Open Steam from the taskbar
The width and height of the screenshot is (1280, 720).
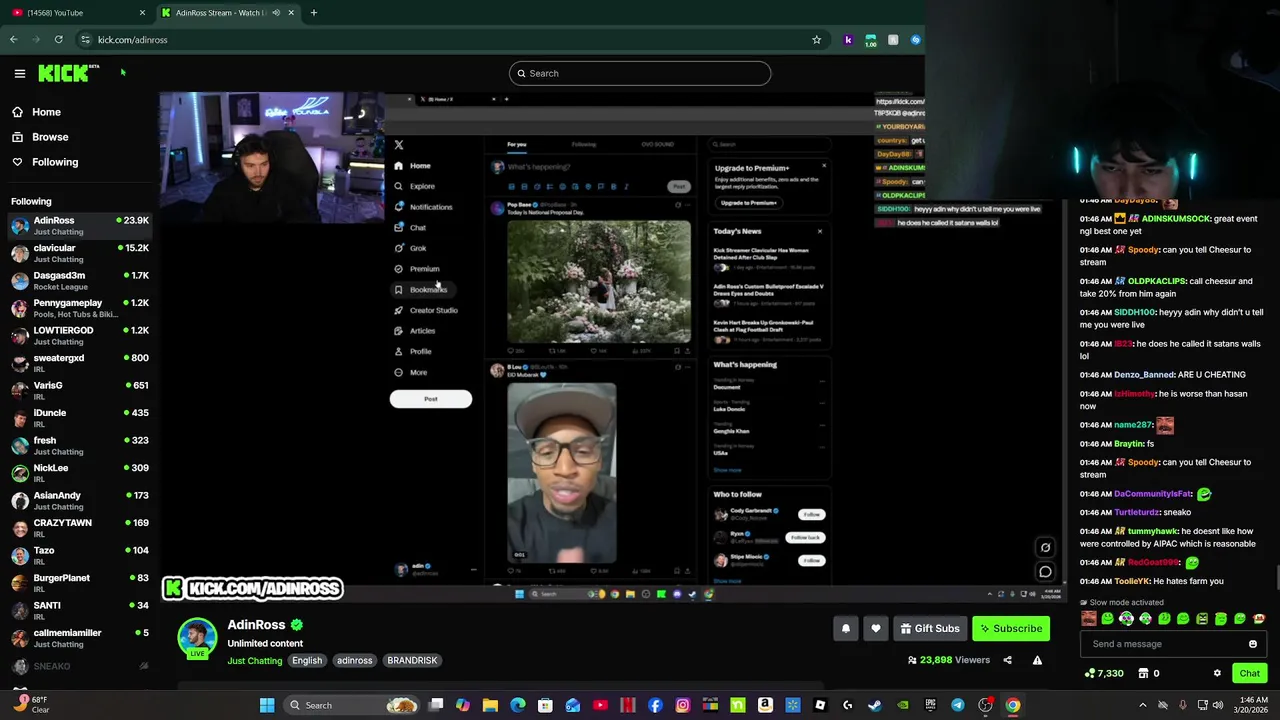tap(875, 705)
